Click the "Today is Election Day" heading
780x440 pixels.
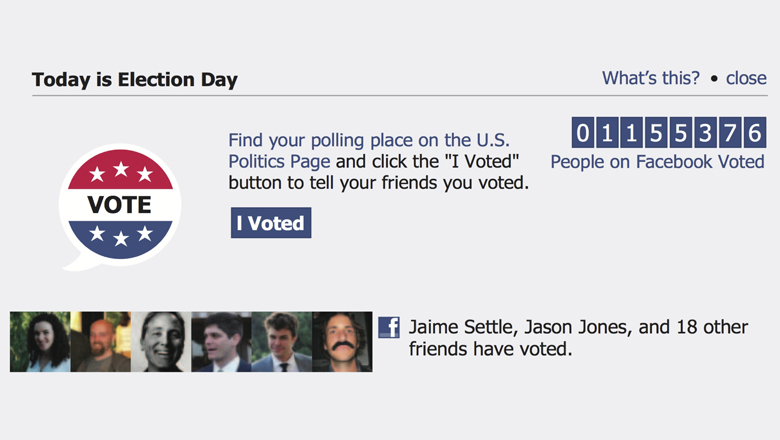point(135,80)
